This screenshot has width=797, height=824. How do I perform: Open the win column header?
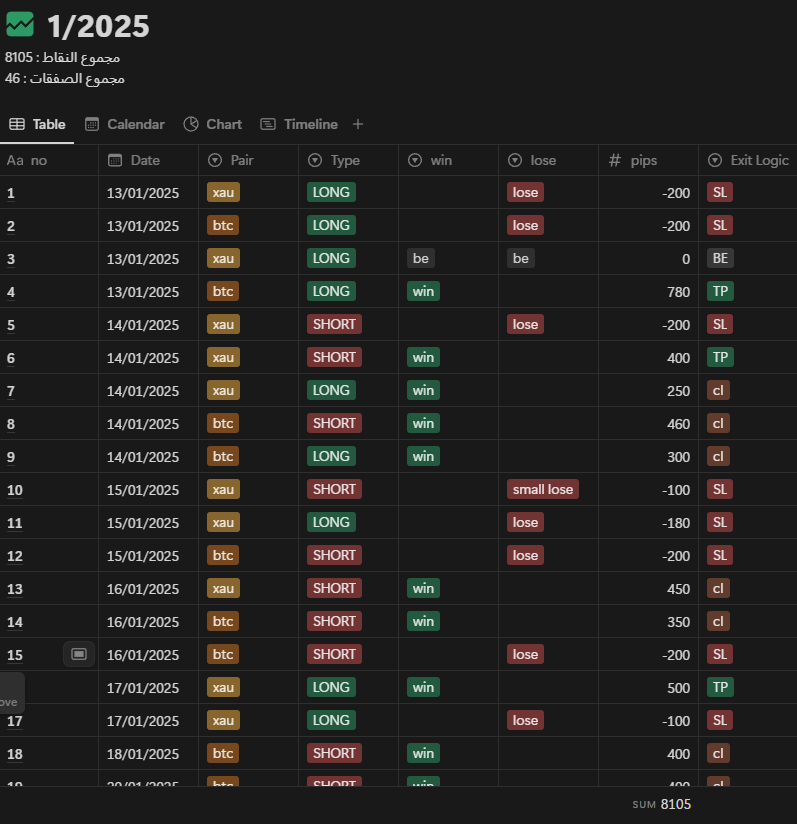tap(440, 160)
